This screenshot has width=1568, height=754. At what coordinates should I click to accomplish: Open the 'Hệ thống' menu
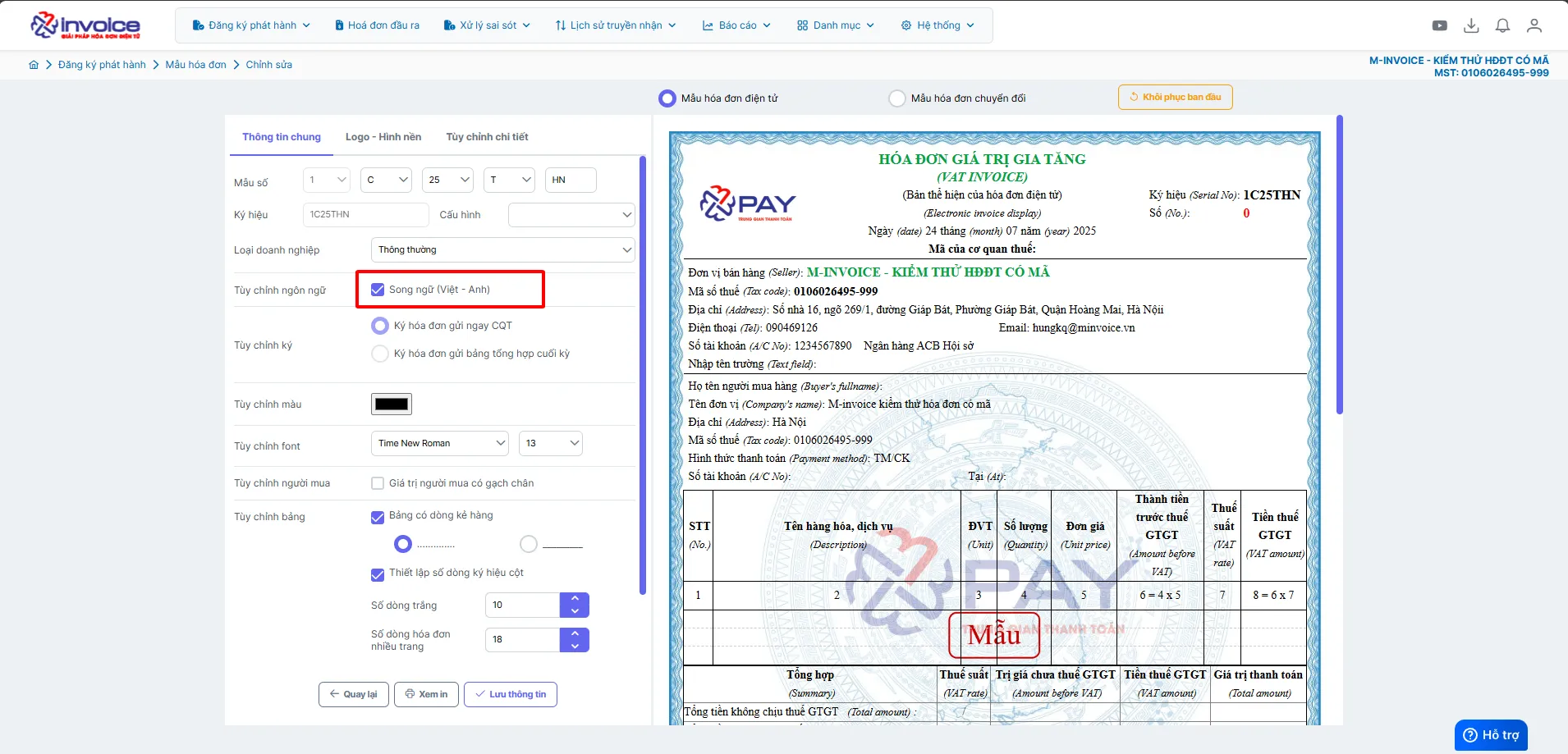[938, 25]
